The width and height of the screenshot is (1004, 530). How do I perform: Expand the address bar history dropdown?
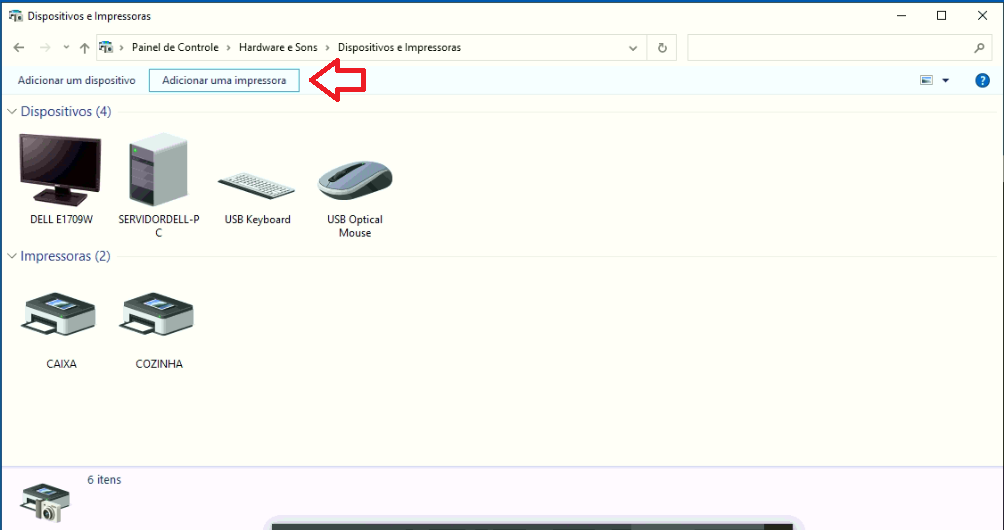coord(633,48)
